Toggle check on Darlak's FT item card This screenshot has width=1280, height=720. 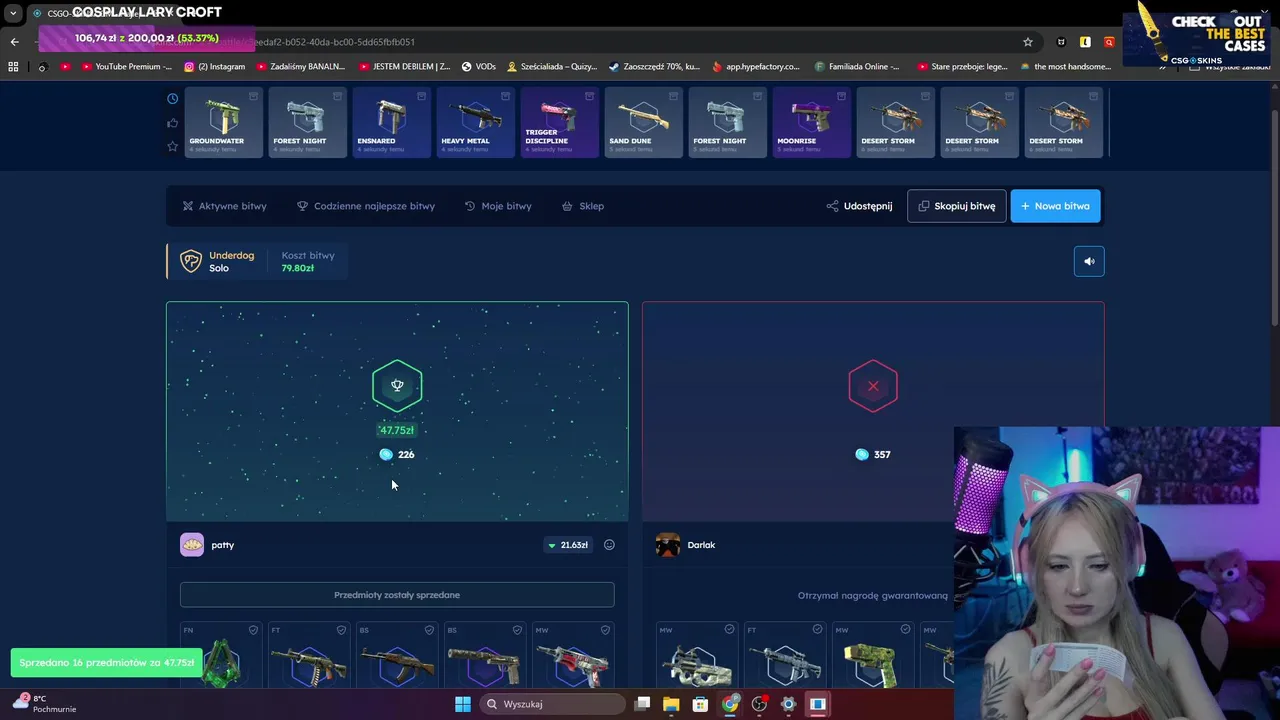click(x=817, y=630)
